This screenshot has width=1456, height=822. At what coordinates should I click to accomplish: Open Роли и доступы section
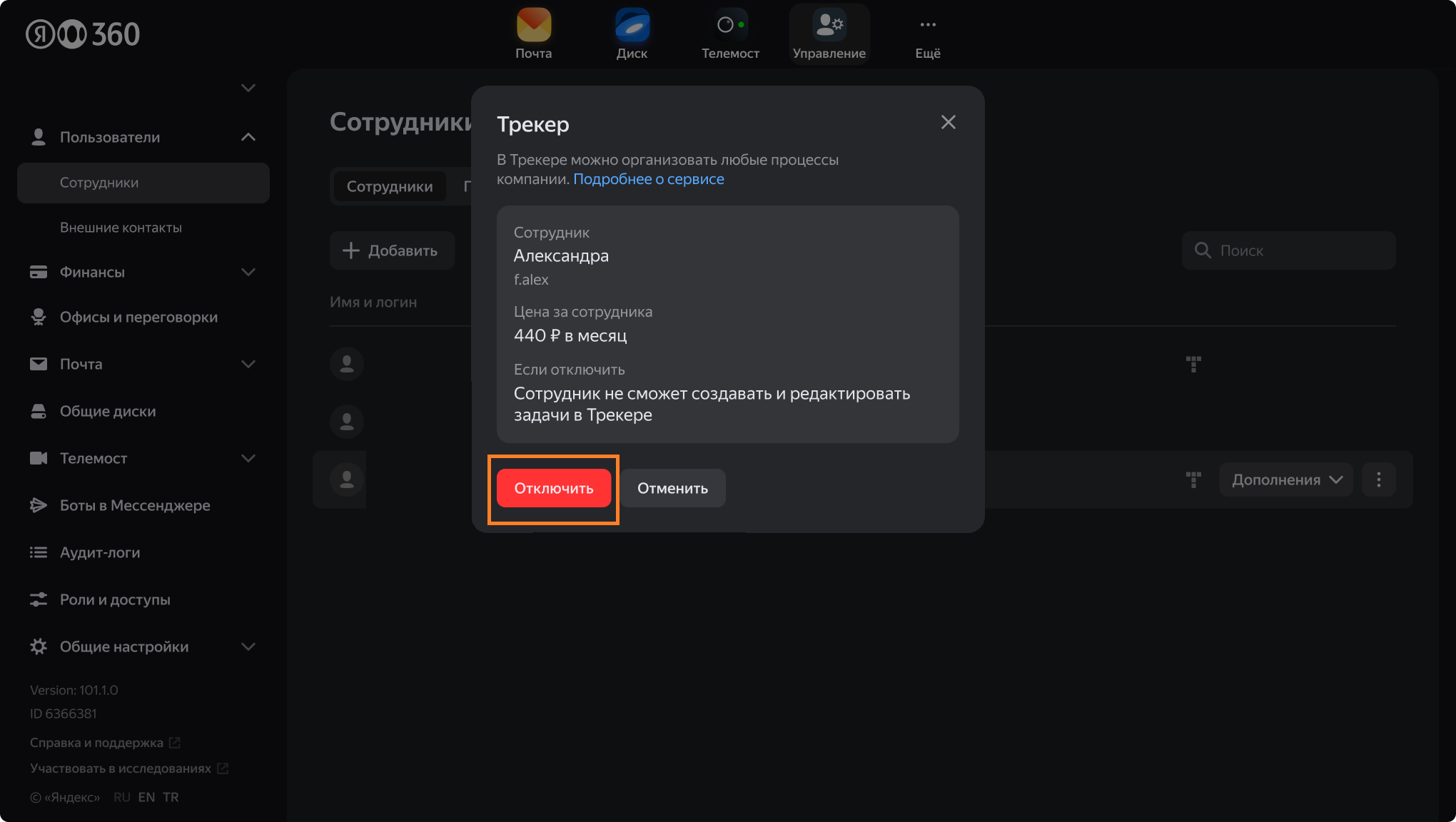point(115,599)
